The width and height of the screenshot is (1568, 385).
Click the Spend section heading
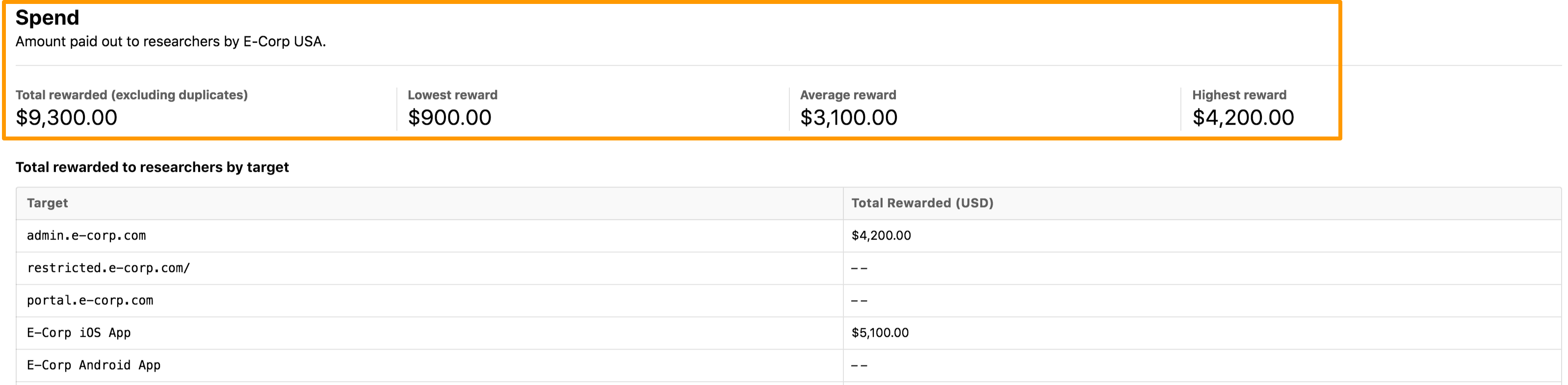[x=47, y=17]
